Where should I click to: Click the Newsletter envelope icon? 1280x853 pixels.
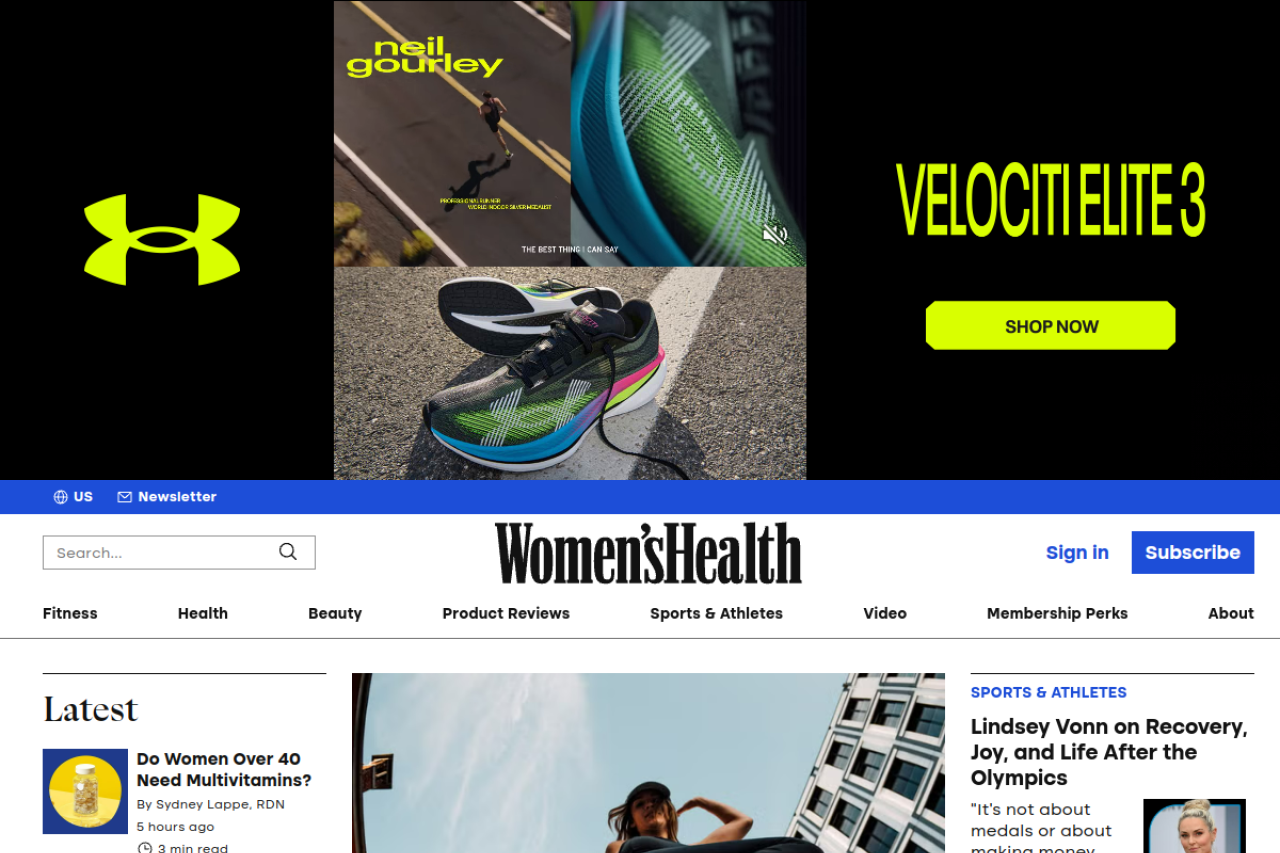point(125,497)
